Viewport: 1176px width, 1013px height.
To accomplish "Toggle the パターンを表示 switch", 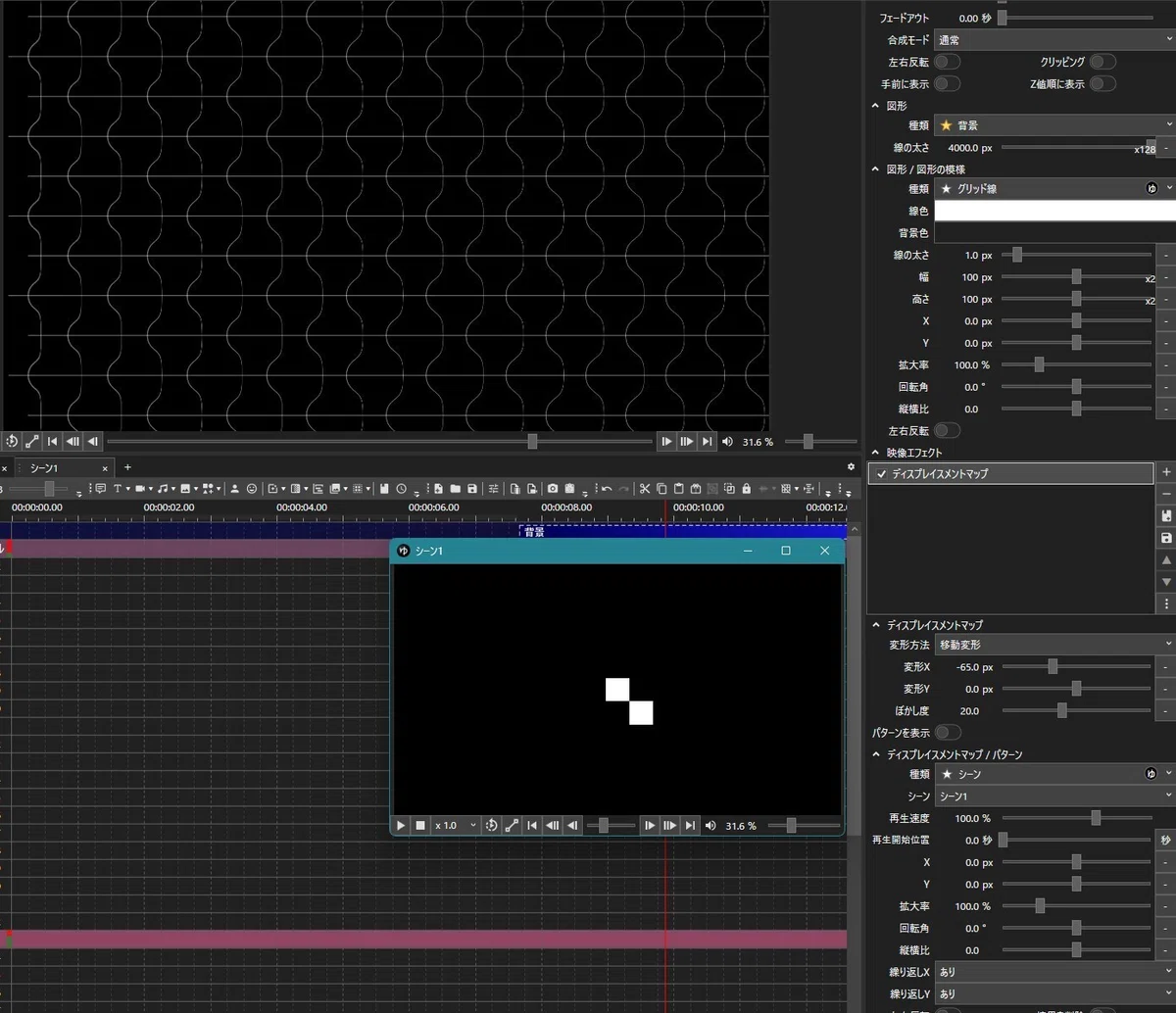I will click(x=947, y=733).
